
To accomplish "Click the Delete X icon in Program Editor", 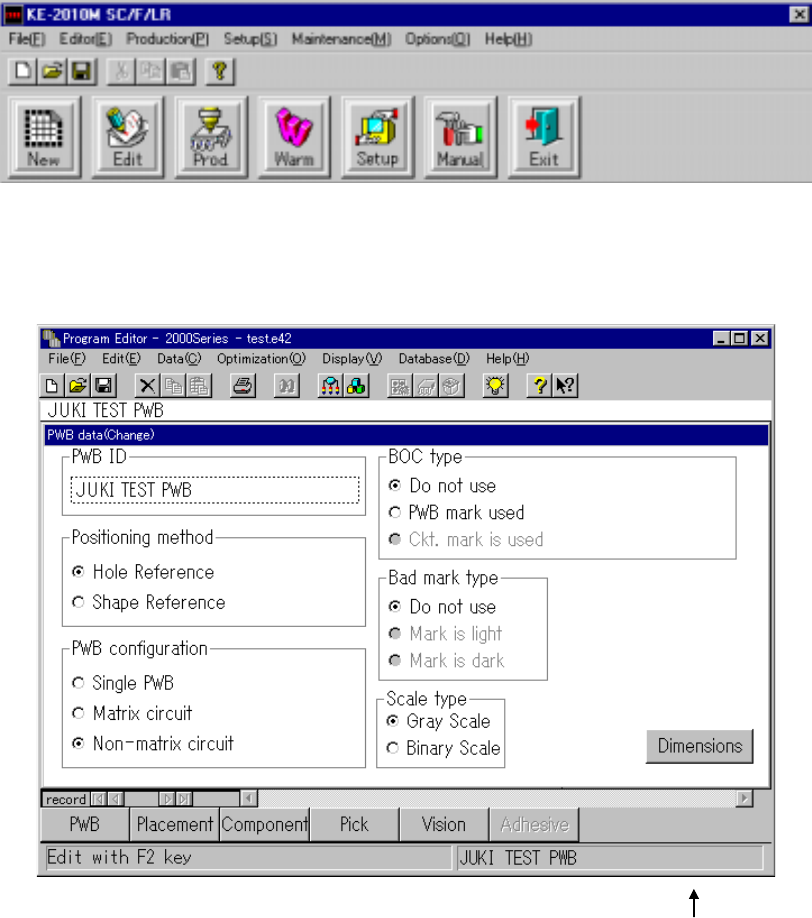I will pyautogui.click(x=148, y=386).
